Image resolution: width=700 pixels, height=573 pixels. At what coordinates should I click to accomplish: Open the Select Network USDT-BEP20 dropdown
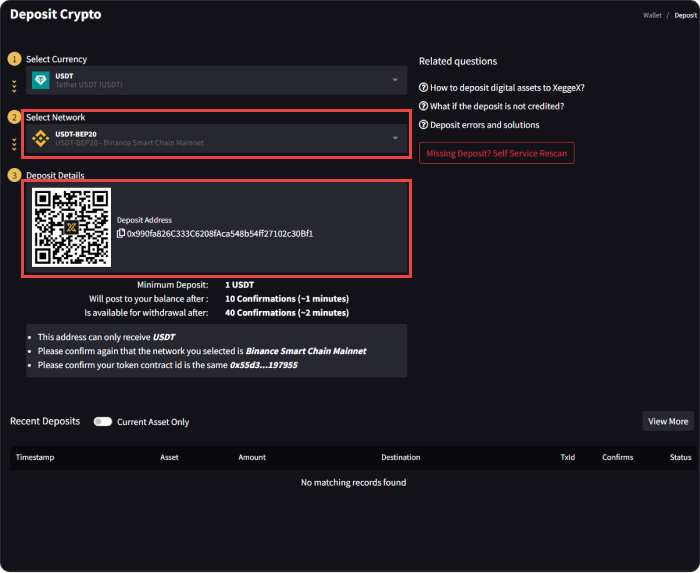217,138
